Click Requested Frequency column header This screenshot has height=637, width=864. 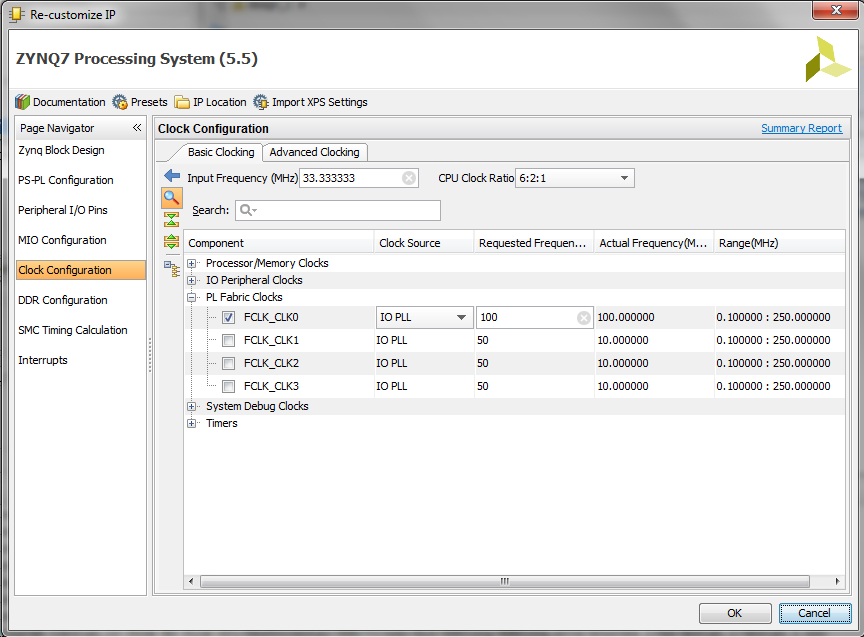pos(534,243)
